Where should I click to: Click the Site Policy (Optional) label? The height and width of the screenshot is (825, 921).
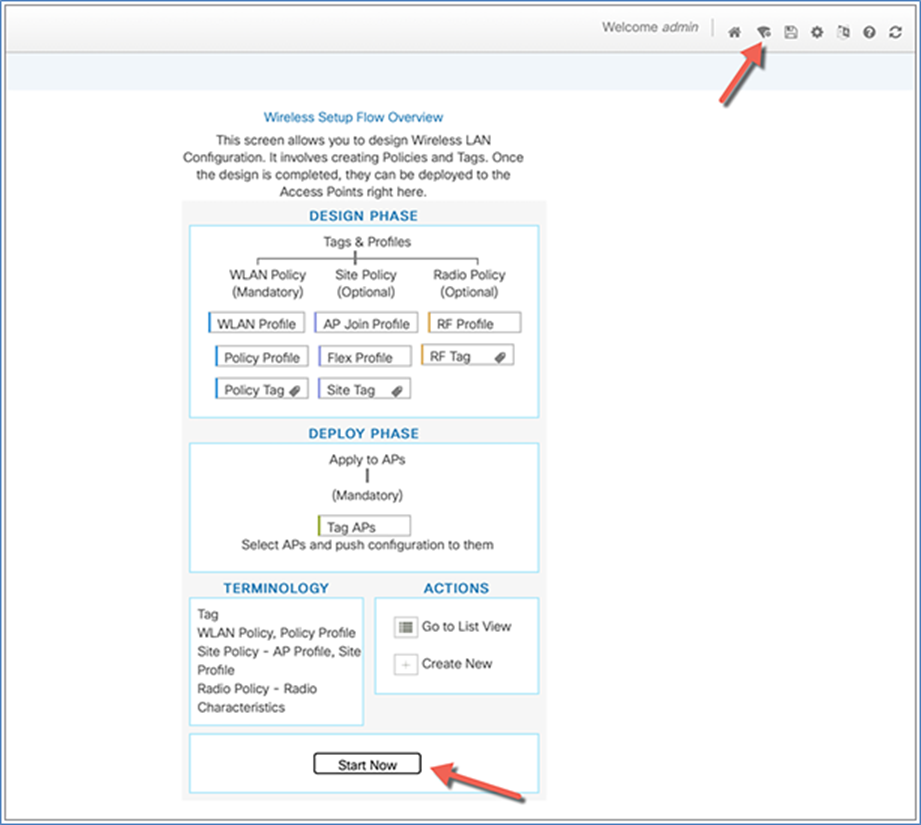point(366,283)
